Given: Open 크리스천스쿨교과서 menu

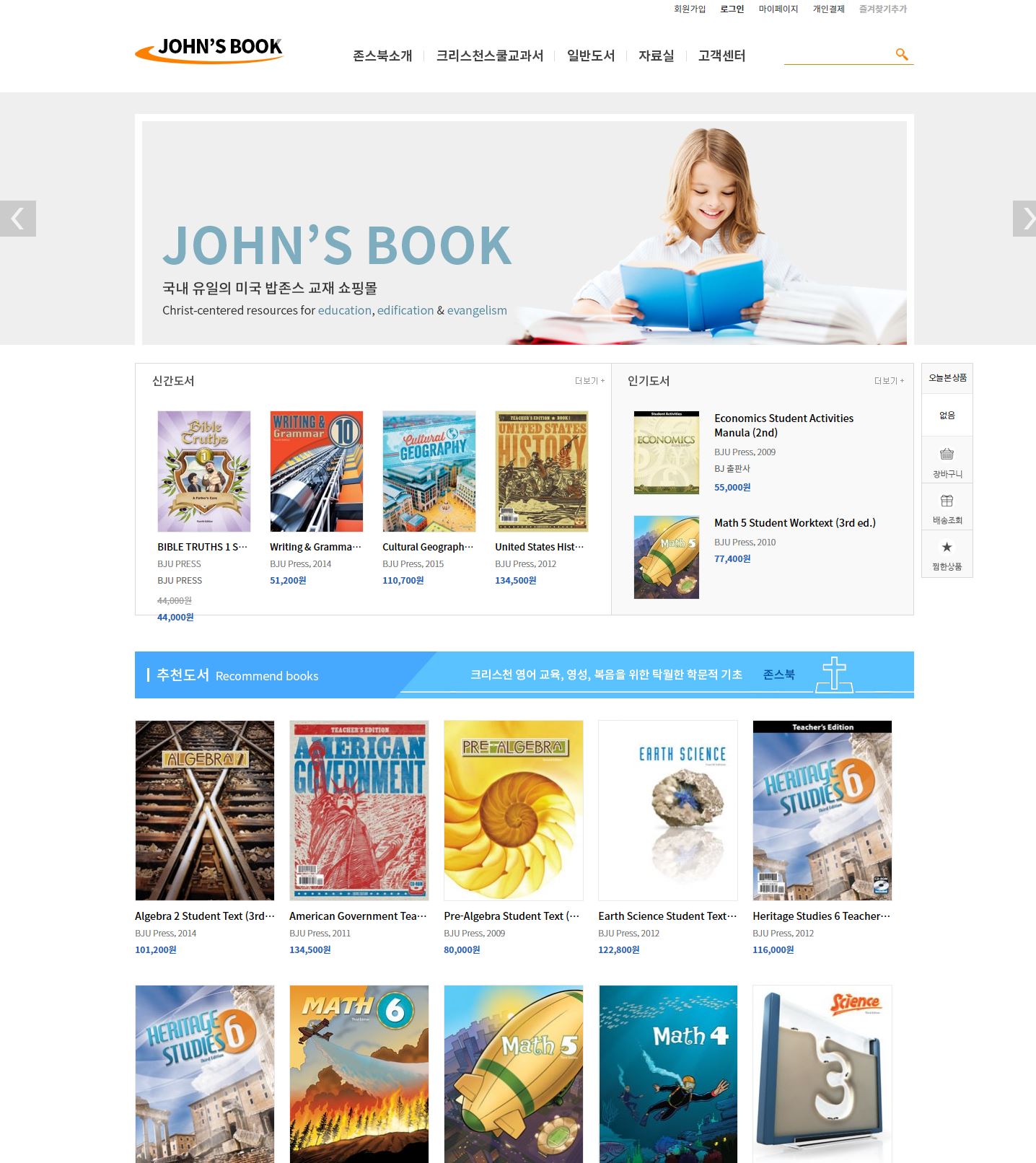Looking at the screenshot, I should 490,56.
